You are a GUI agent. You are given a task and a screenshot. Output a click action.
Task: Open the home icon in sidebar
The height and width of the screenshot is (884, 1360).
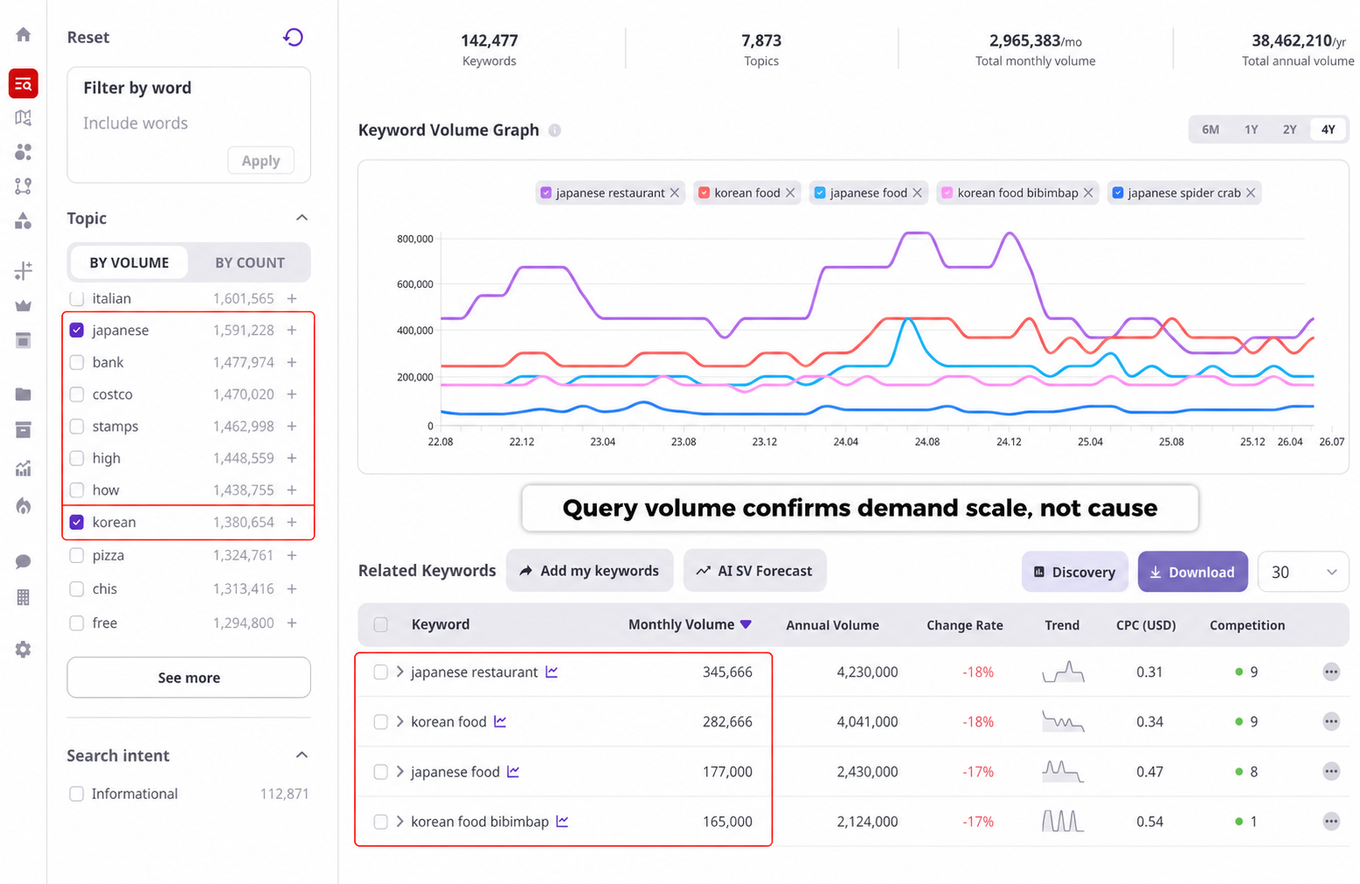[x=23, y=34]
